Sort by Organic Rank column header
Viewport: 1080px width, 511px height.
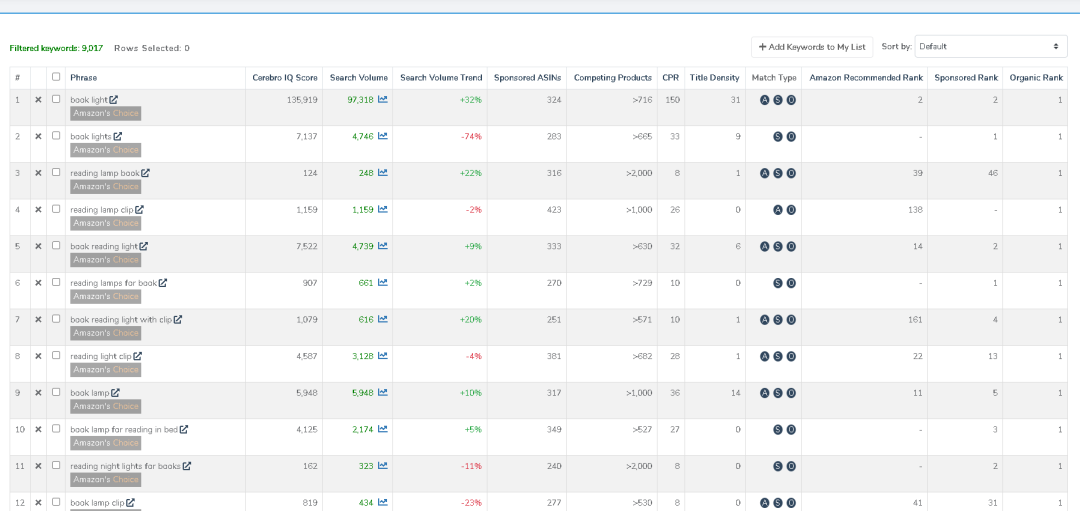point(1036,78)
